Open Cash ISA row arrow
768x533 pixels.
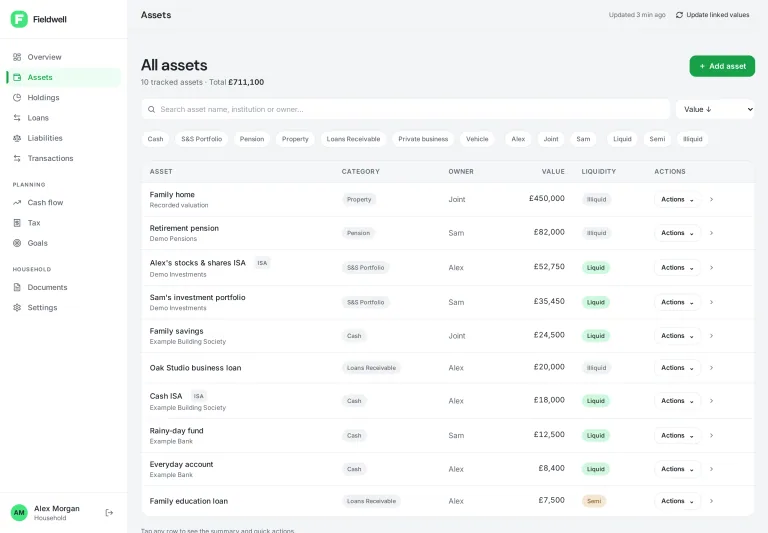[711, 401]
